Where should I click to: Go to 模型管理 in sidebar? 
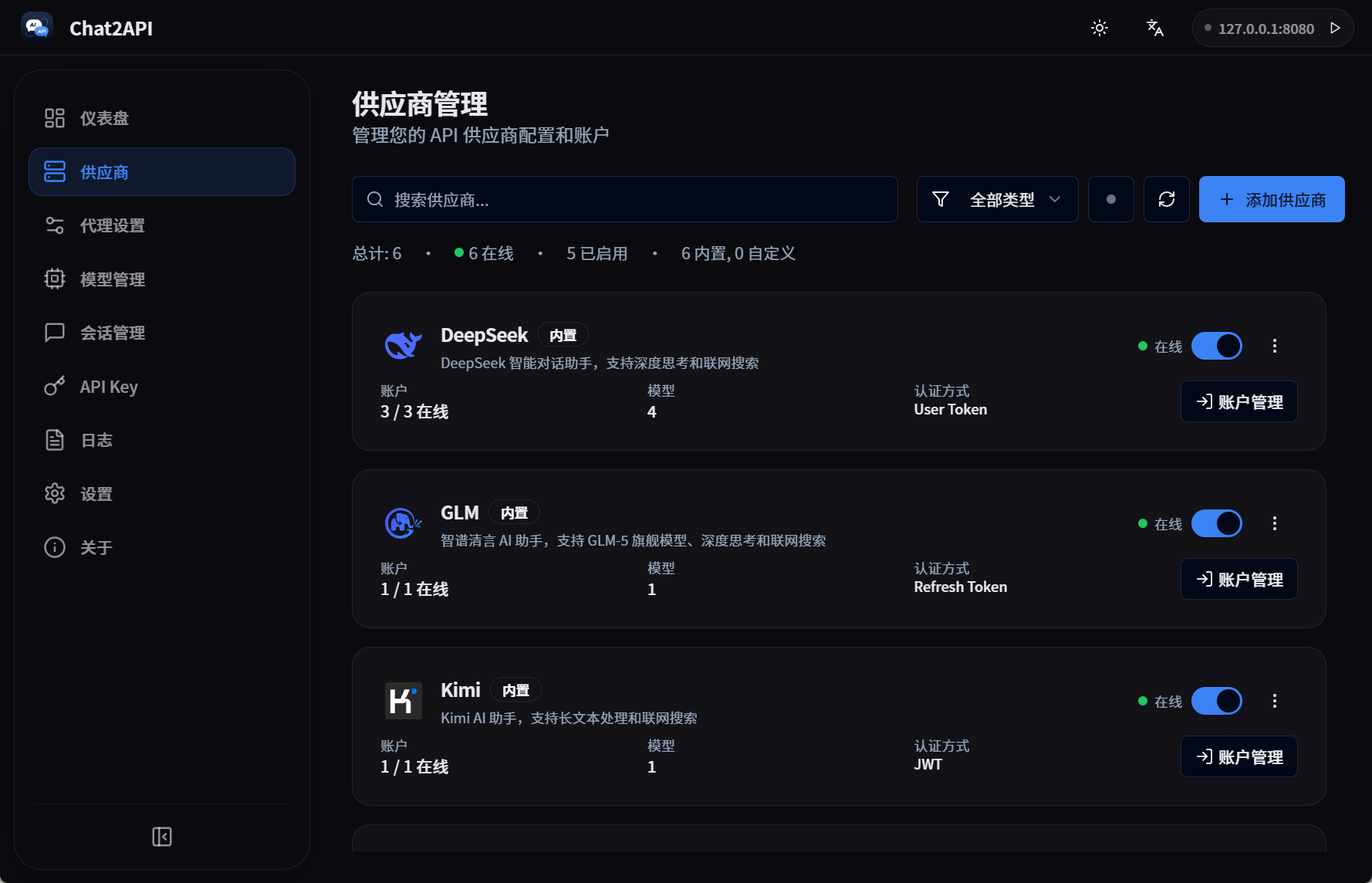162,279
